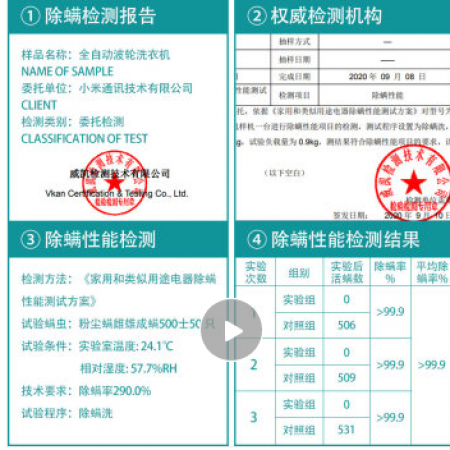Image resolution: width=450 pixels, height=450 pixels.
Task: Click the NAME OF SAMPLE label
Action: click(x=67, y=71)
